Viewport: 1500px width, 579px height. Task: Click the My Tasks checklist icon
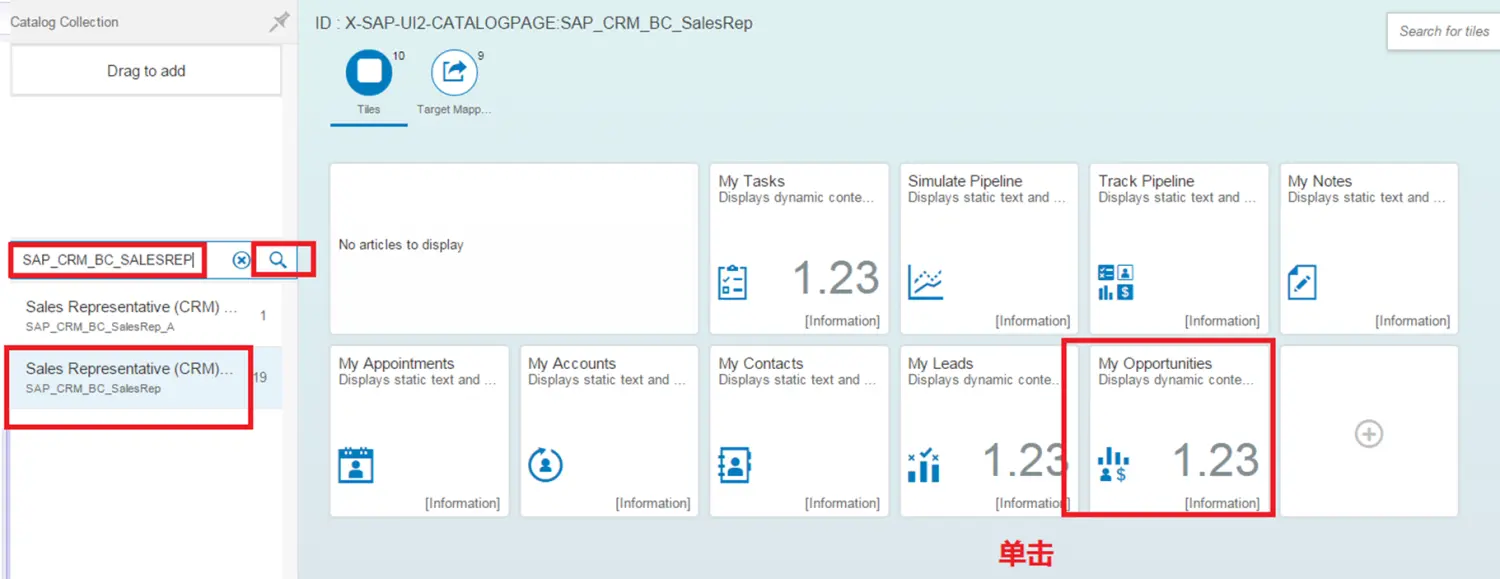[x=733, y=282]
